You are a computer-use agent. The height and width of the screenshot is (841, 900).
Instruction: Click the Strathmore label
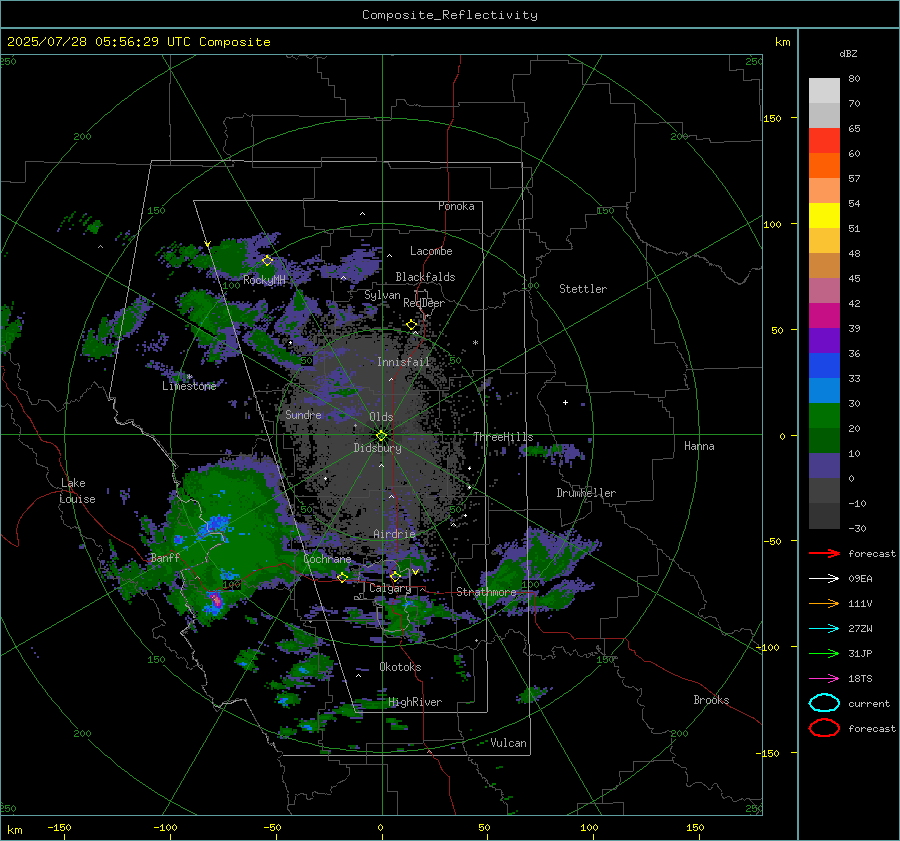click(x=486, y=592)
